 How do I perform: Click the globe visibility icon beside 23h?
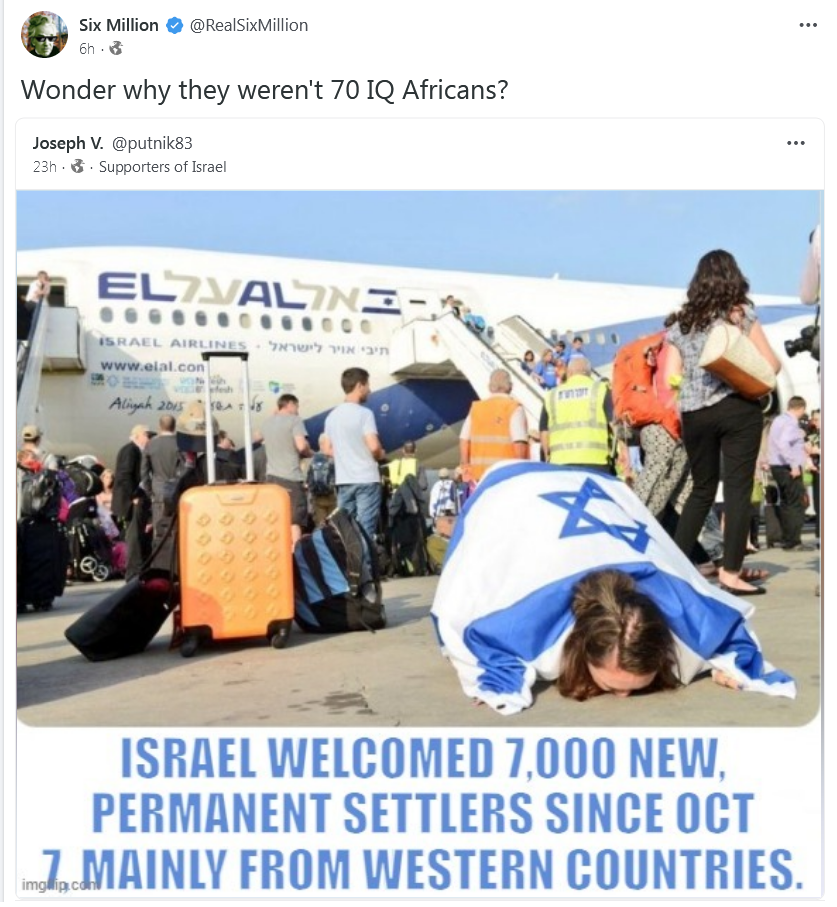pyautogui.click(x=78, y=167)
